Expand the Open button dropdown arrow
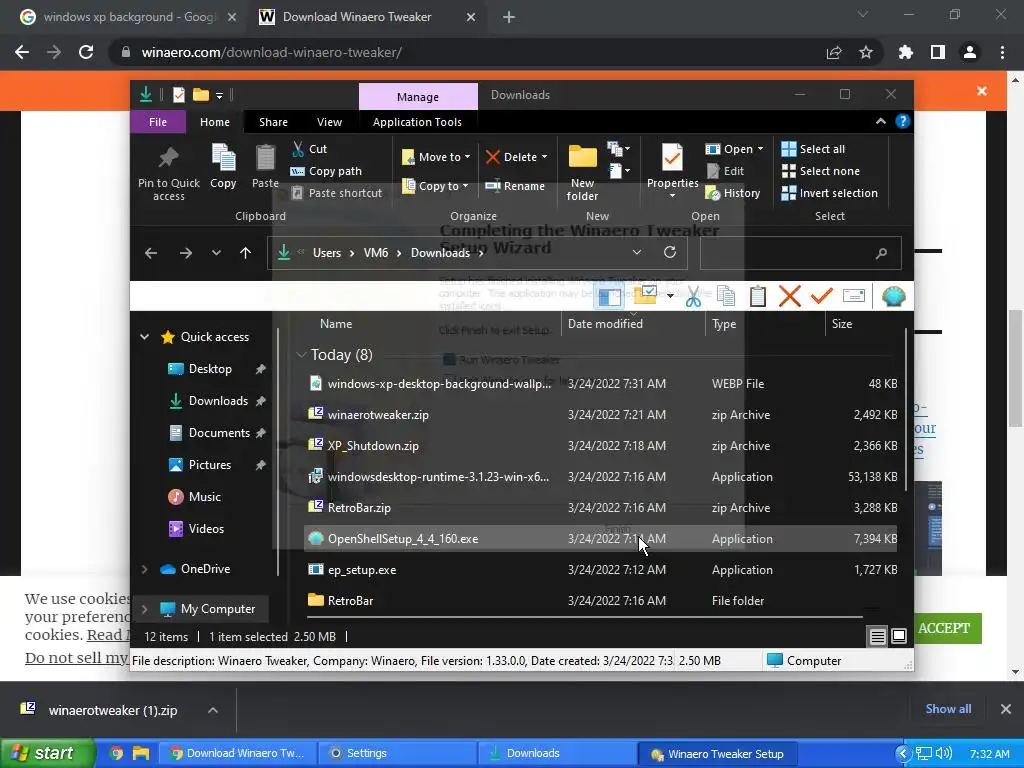 click(760, 149)
